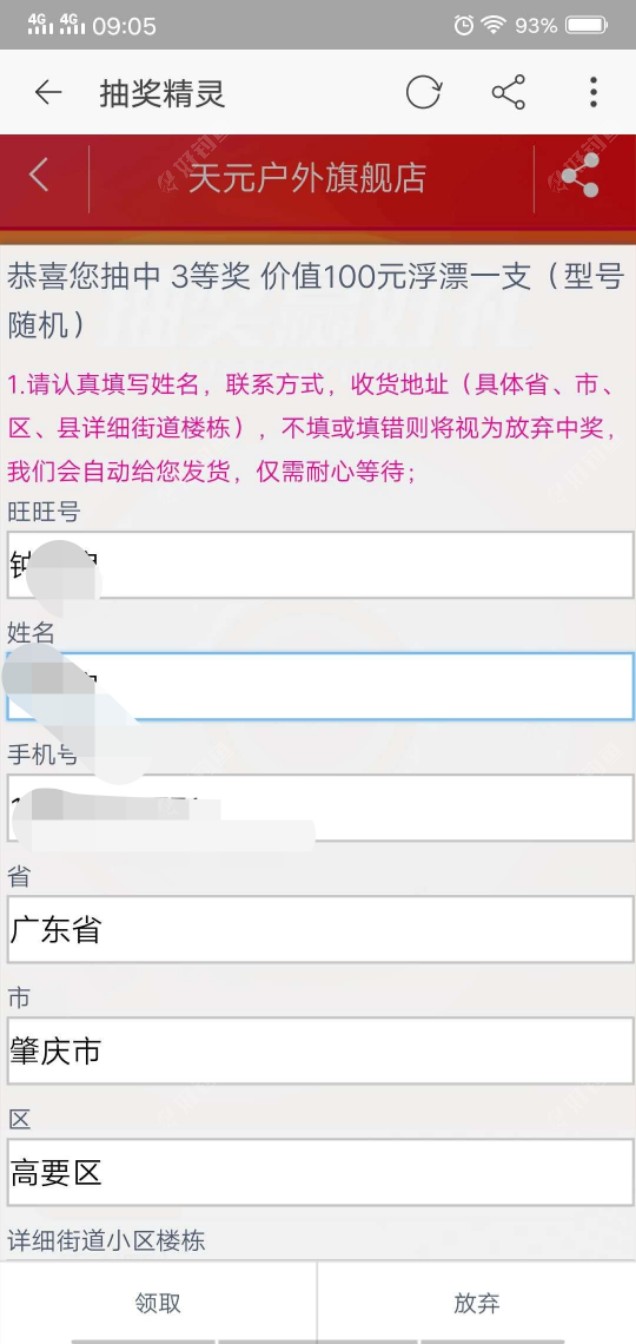The height and width of the screenshot is (1344, 636).
Task: Tap the refresh icon in the top bar
Action: click(423, 93)
